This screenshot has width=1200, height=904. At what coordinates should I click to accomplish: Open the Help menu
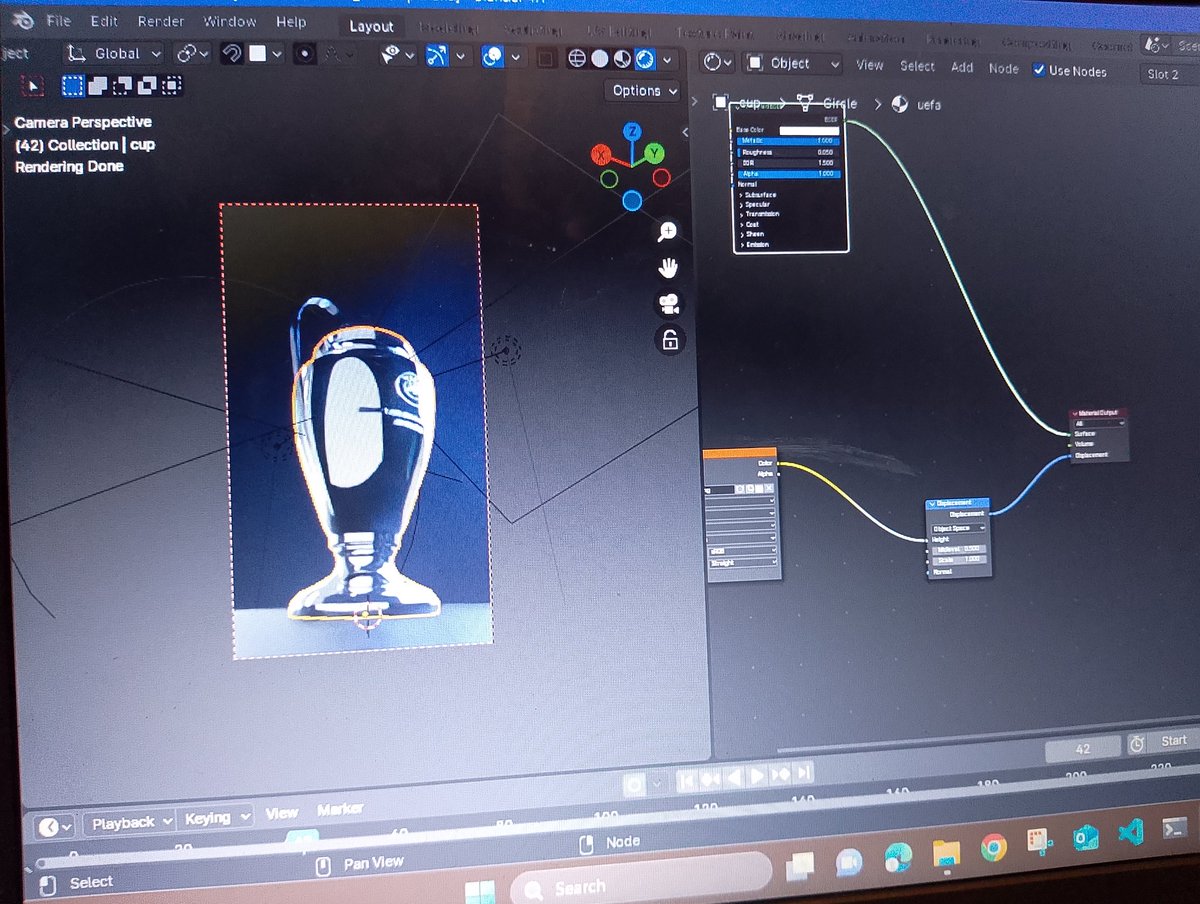point(291,21)
